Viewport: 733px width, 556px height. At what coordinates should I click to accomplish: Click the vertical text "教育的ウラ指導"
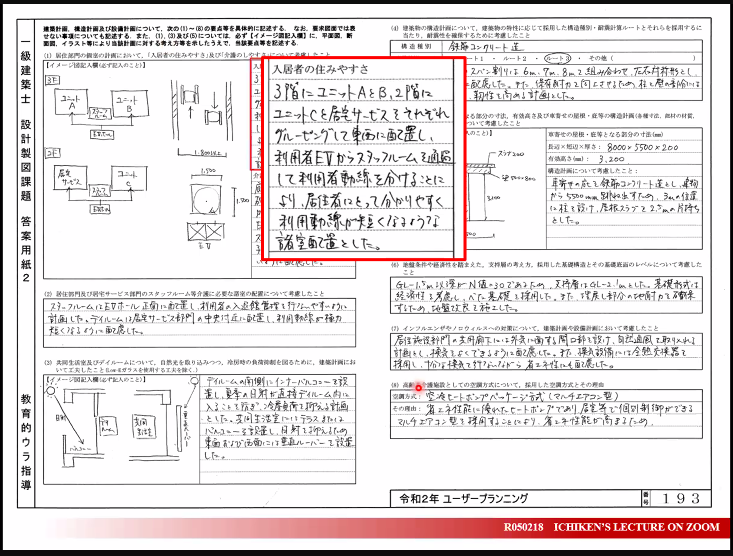click(26, 442)
